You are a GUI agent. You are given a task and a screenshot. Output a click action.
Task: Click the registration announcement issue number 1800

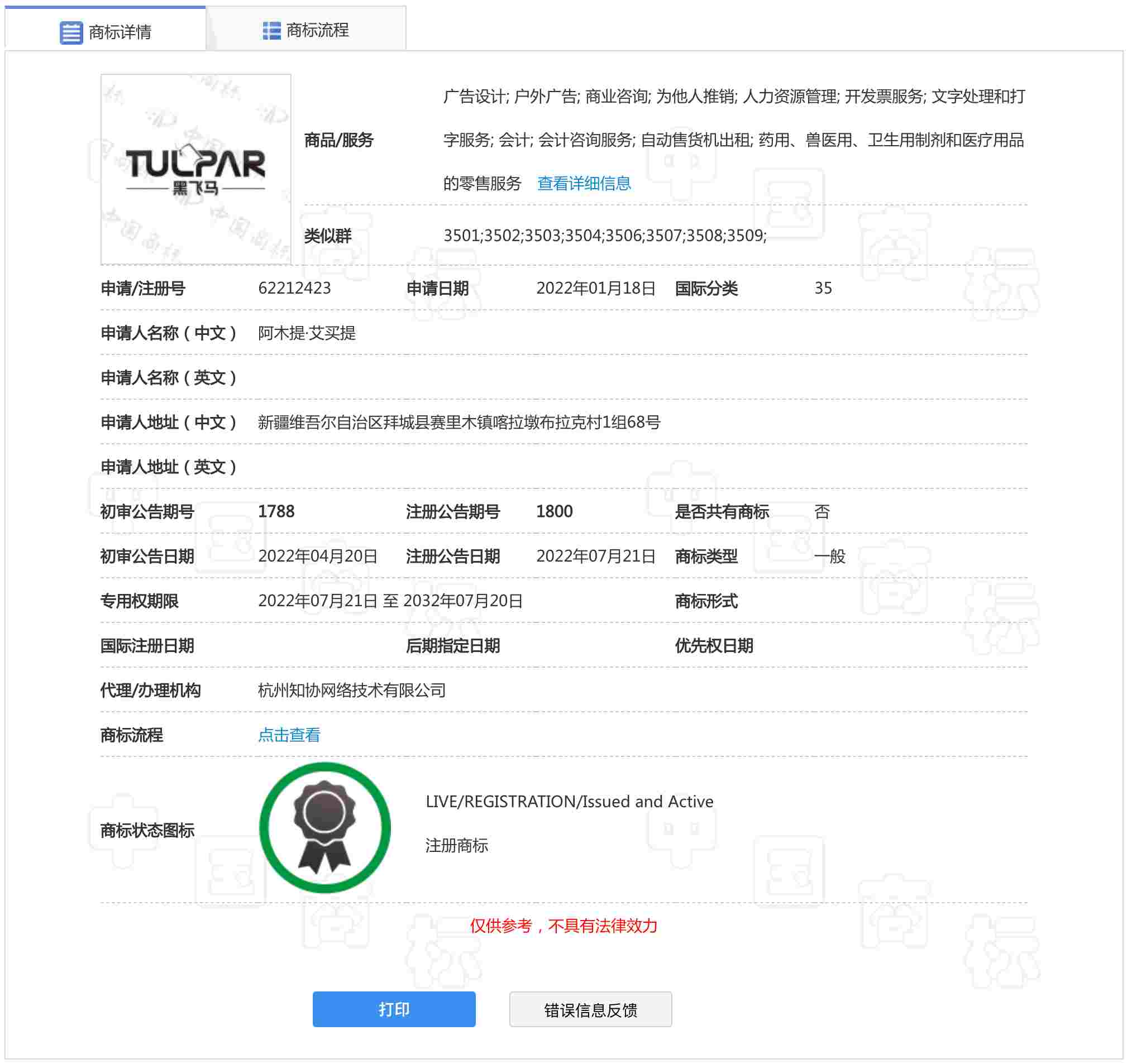[554, 511]
